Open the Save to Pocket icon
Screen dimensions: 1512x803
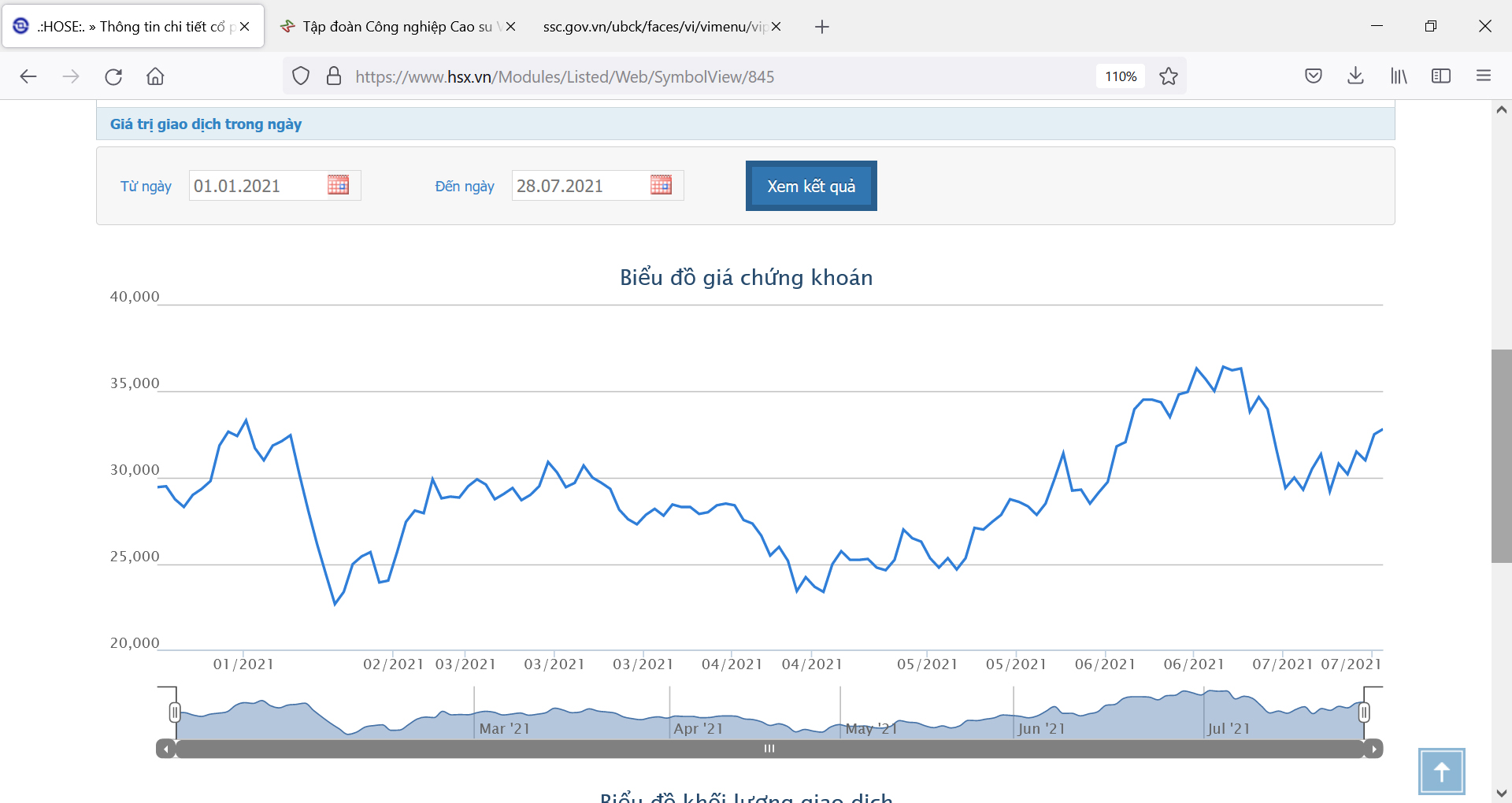[x=1313, y=76]
